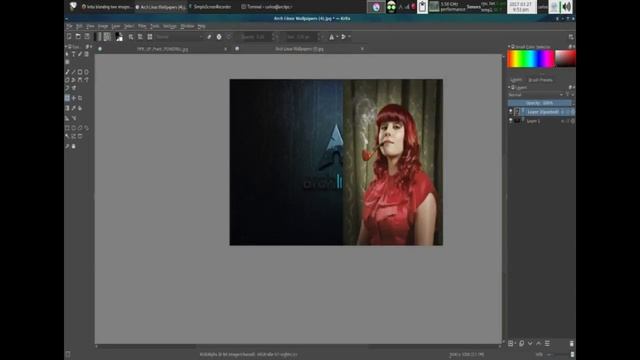The image size is (640, 360).
Task: Open the File menu
Action: click(69, 26)
